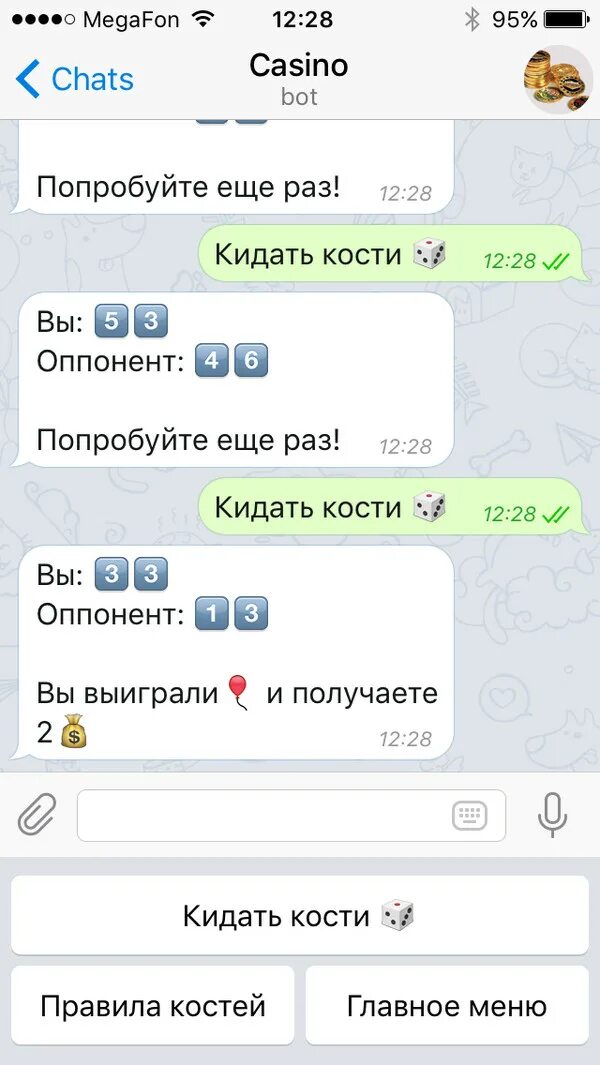Focus the message input field
The image size is (600, 1065).
(x=292, y=815)
